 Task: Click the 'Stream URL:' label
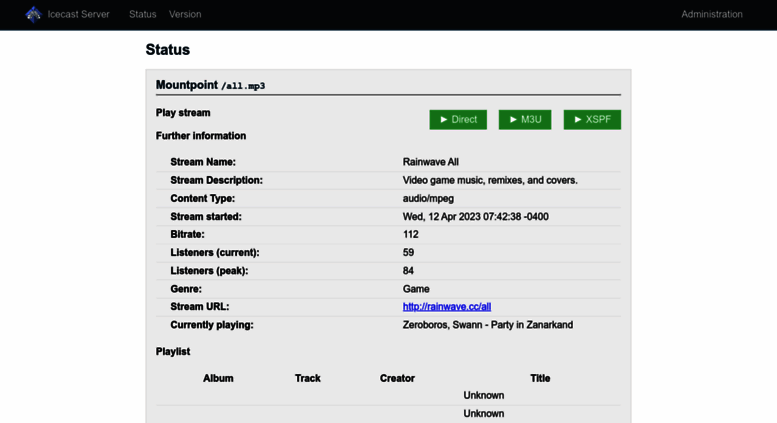pyautogui.click(x=199, y=307)
